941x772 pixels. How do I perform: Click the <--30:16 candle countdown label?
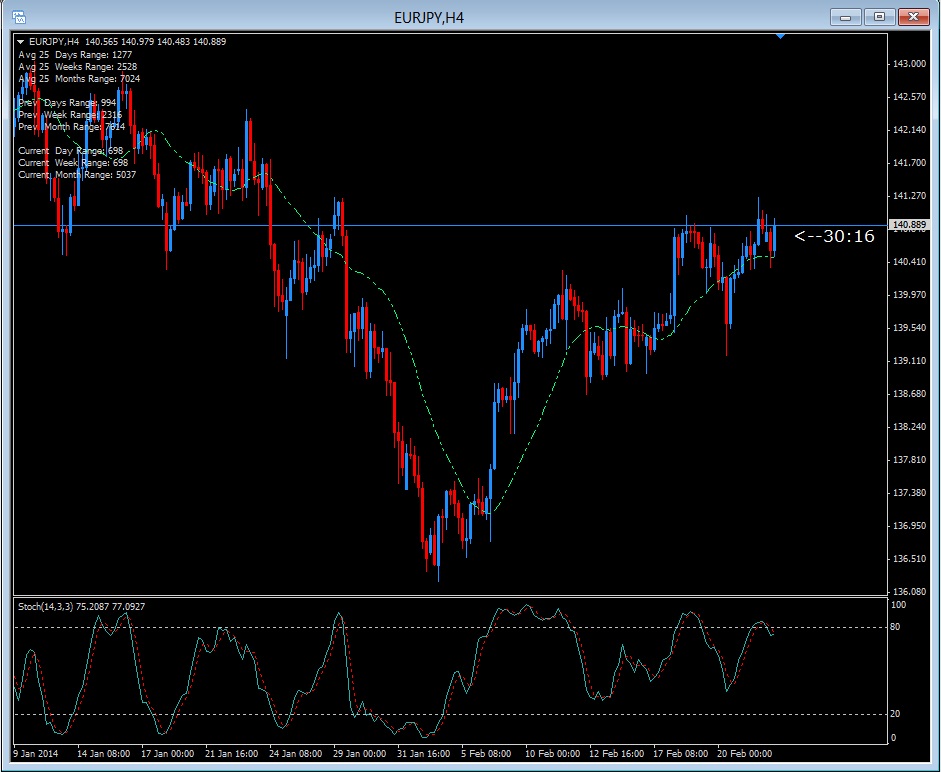point(835,236)
